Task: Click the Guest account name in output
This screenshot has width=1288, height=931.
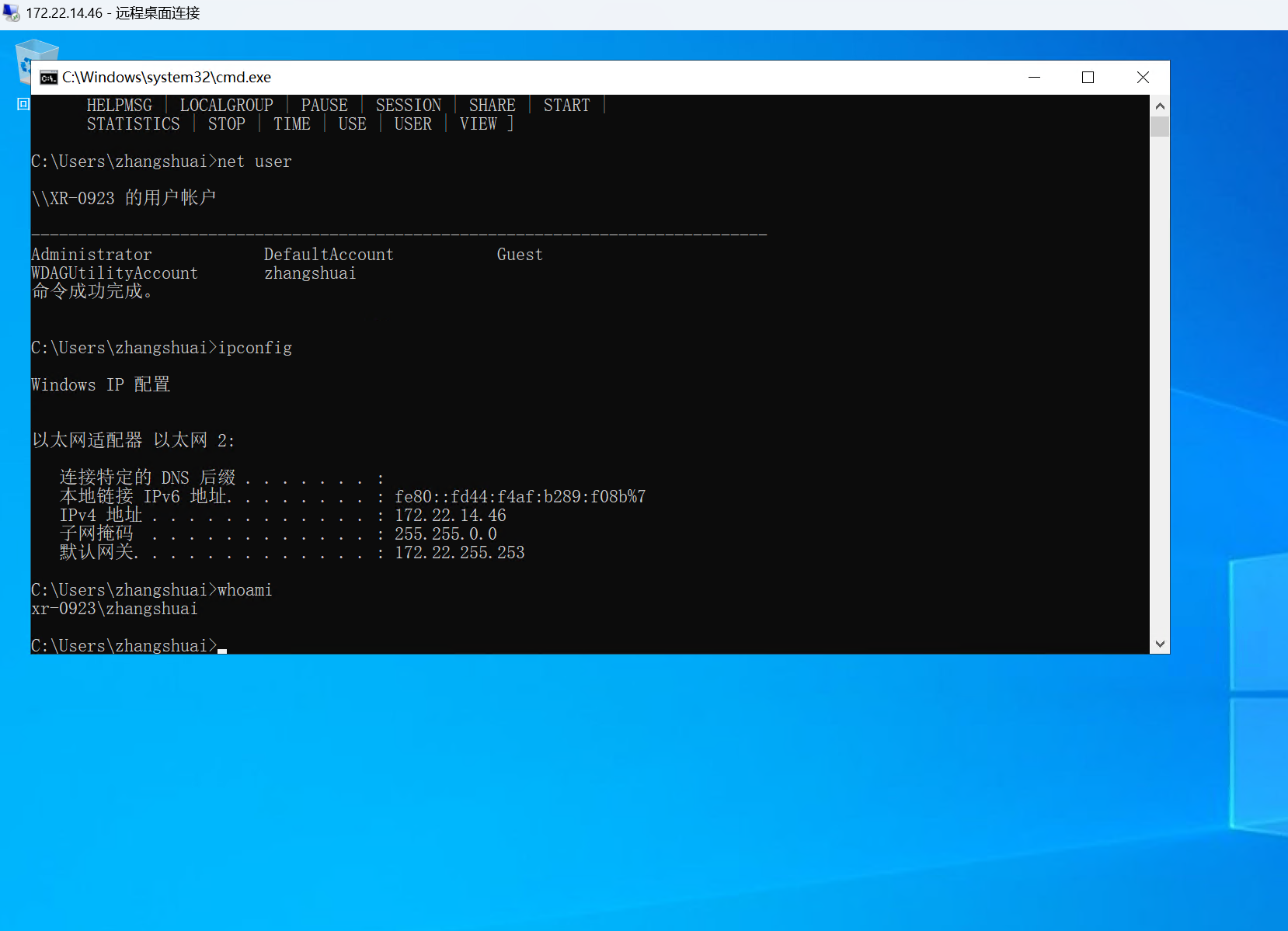Action: (x=520, y=255)
